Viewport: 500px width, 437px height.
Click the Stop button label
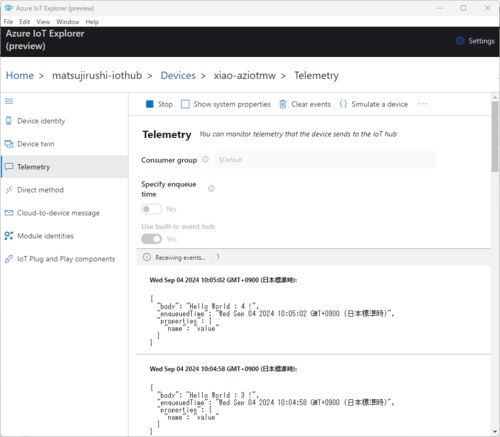pyautogui.click(x=165, y=104)
